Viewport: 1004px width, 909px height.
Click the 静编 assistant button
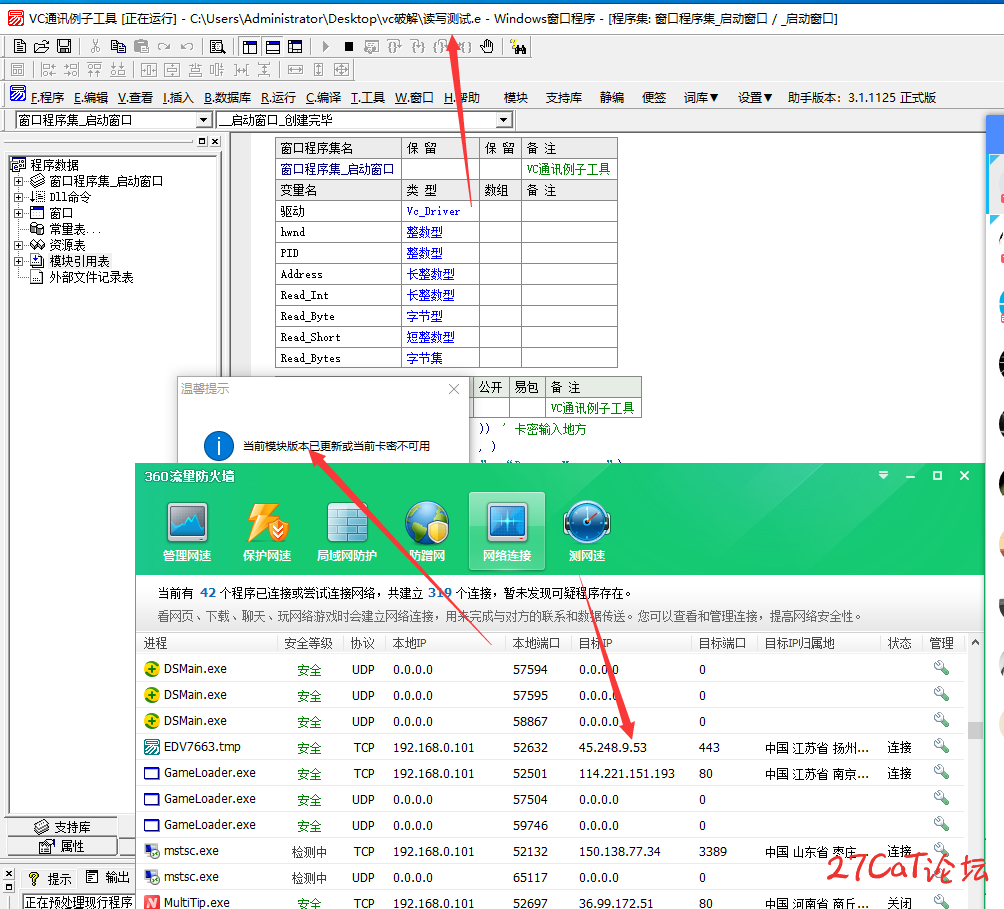612,97
